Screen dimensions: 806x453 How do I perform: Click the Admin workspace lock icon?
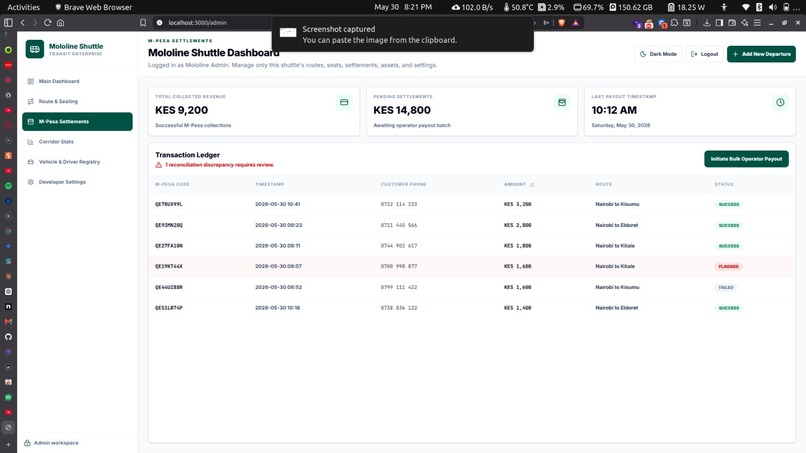tap(27, 443)
